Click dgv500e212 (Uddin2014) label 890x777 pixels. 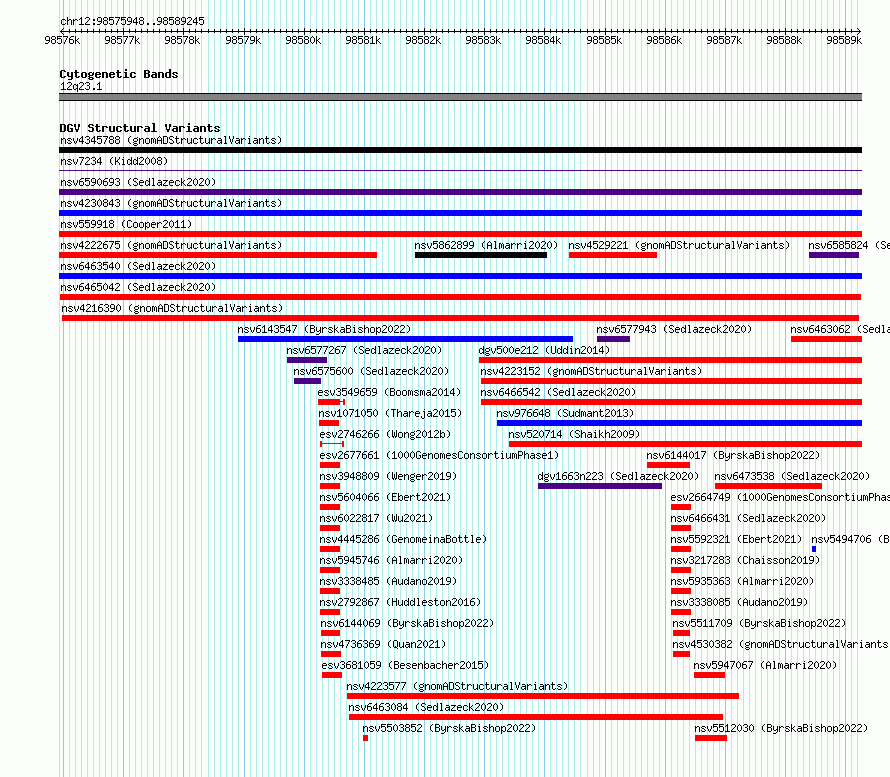[544, 350]
